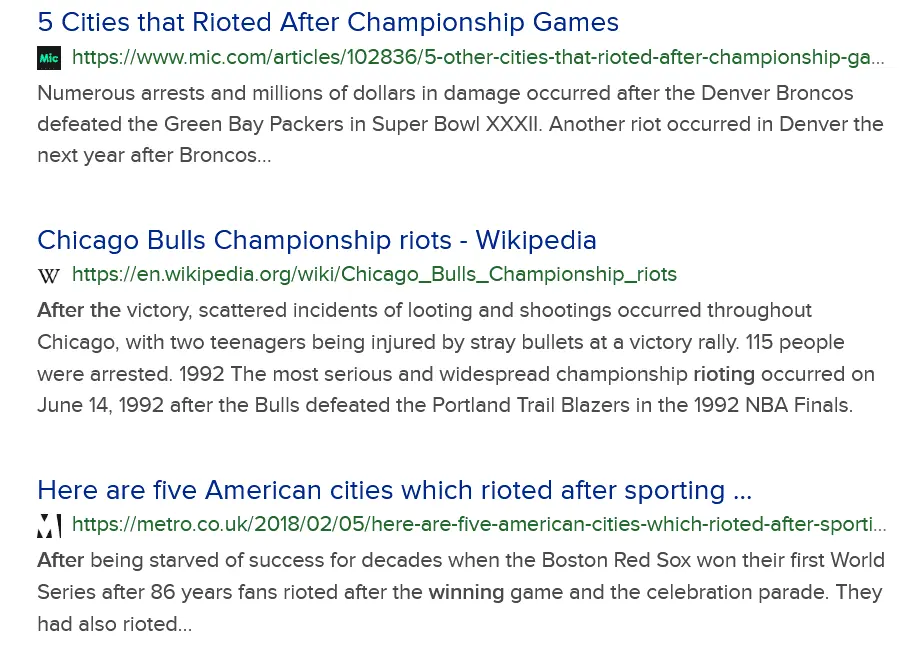This screenshot has width=919, height=645.
Task: Click the en.wikipedia.org URL link
Action: pyautogui.click(x=374, y=274)
